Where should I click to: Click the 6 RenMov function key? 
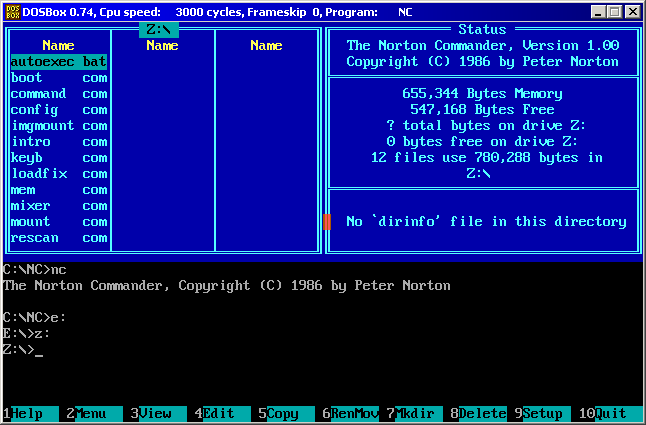point(351,413)
